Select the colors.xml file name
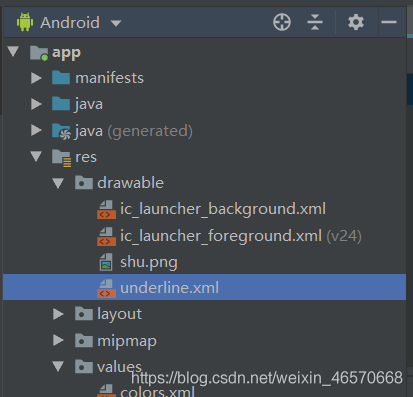Image resolution: width=413 pixels, height=397 pixels. click(157, 391)
